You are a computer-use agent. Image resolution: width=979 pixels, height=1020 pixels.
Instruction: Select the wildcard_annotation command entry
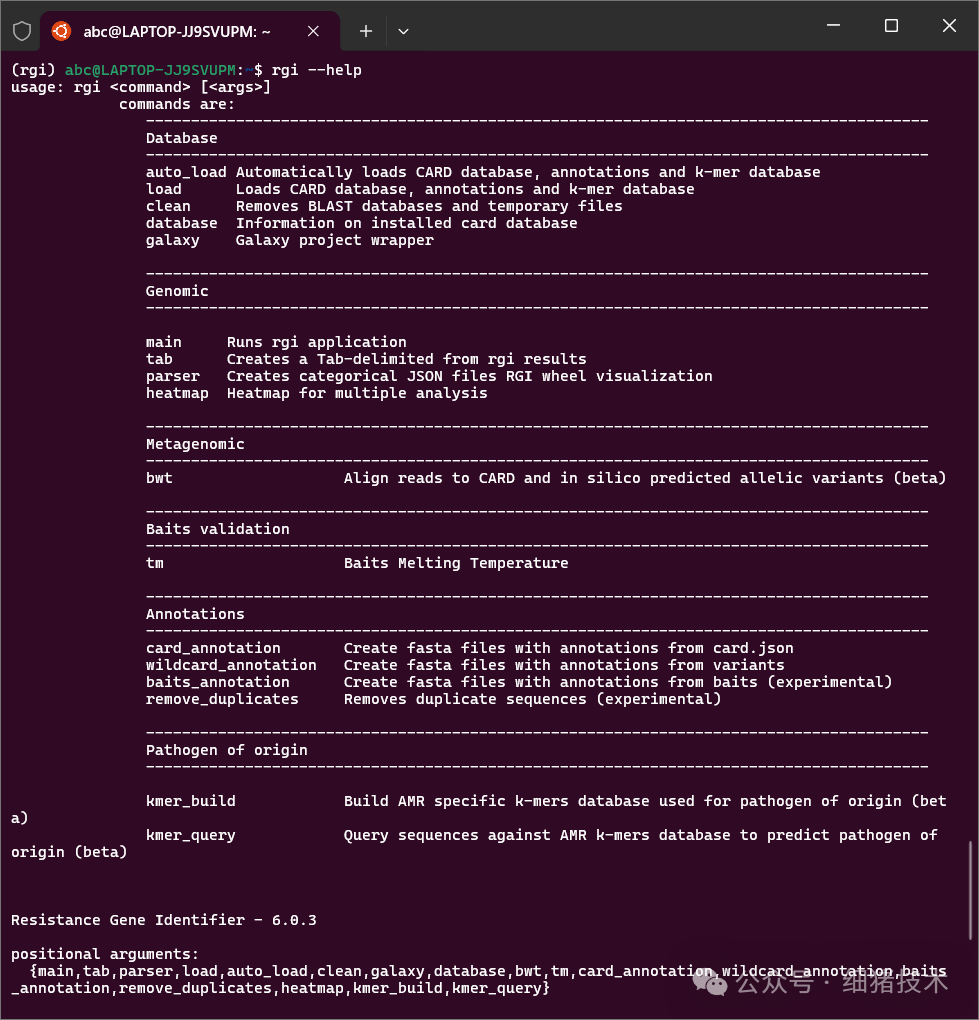click(231, 664)
